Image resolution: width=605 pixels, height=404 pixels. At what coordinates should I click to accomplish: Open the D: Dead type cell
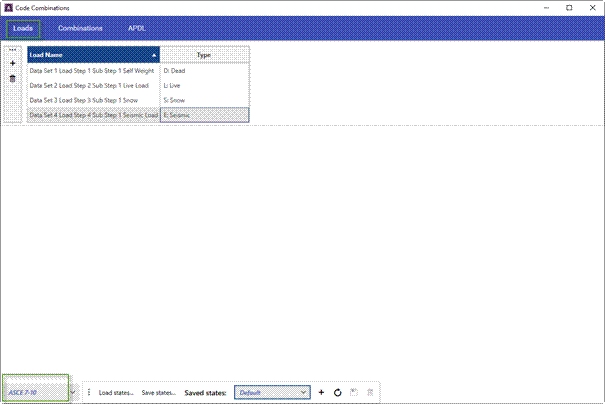204,71
